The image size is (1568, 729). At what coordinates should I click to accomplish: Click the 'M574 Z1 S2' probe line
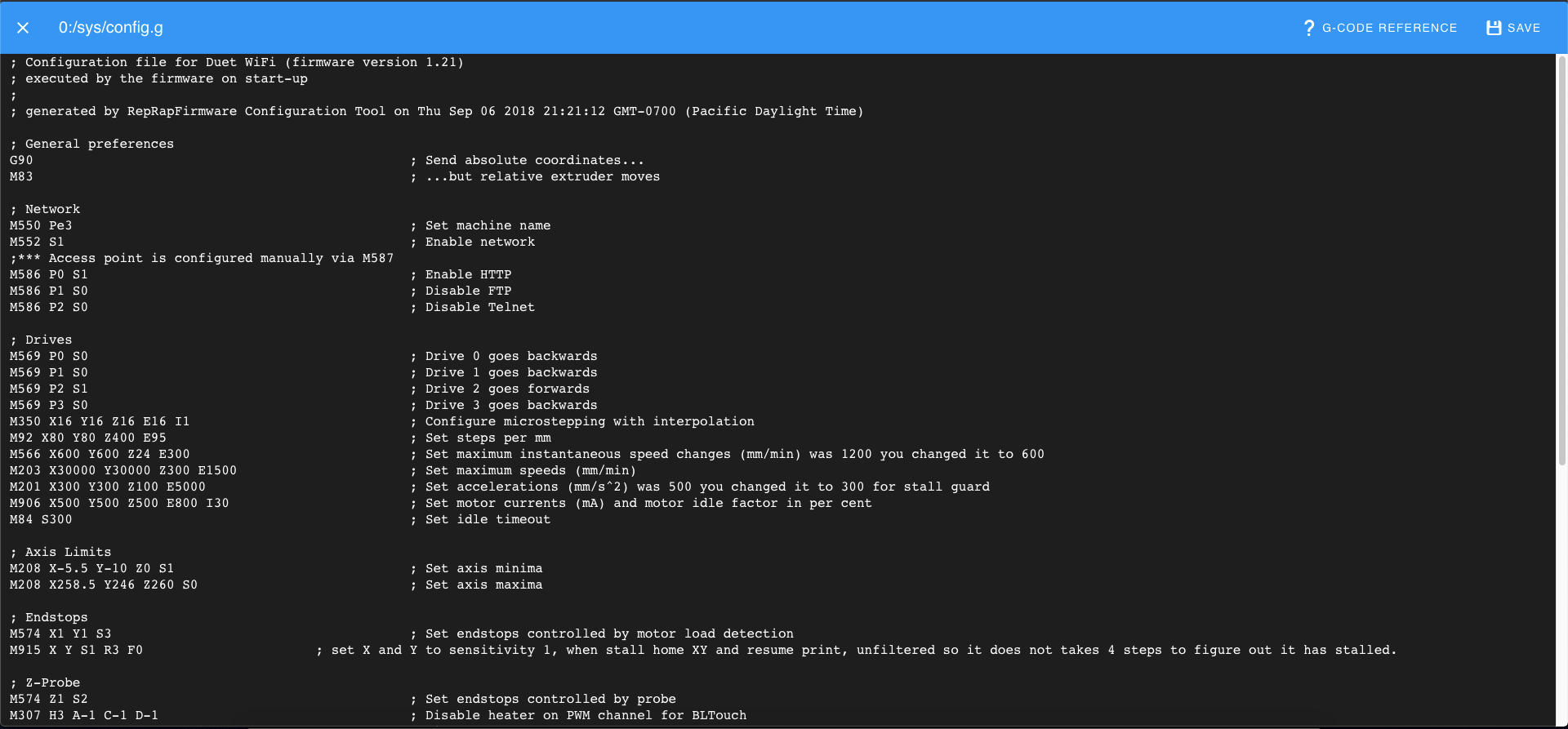coord(49,699)
